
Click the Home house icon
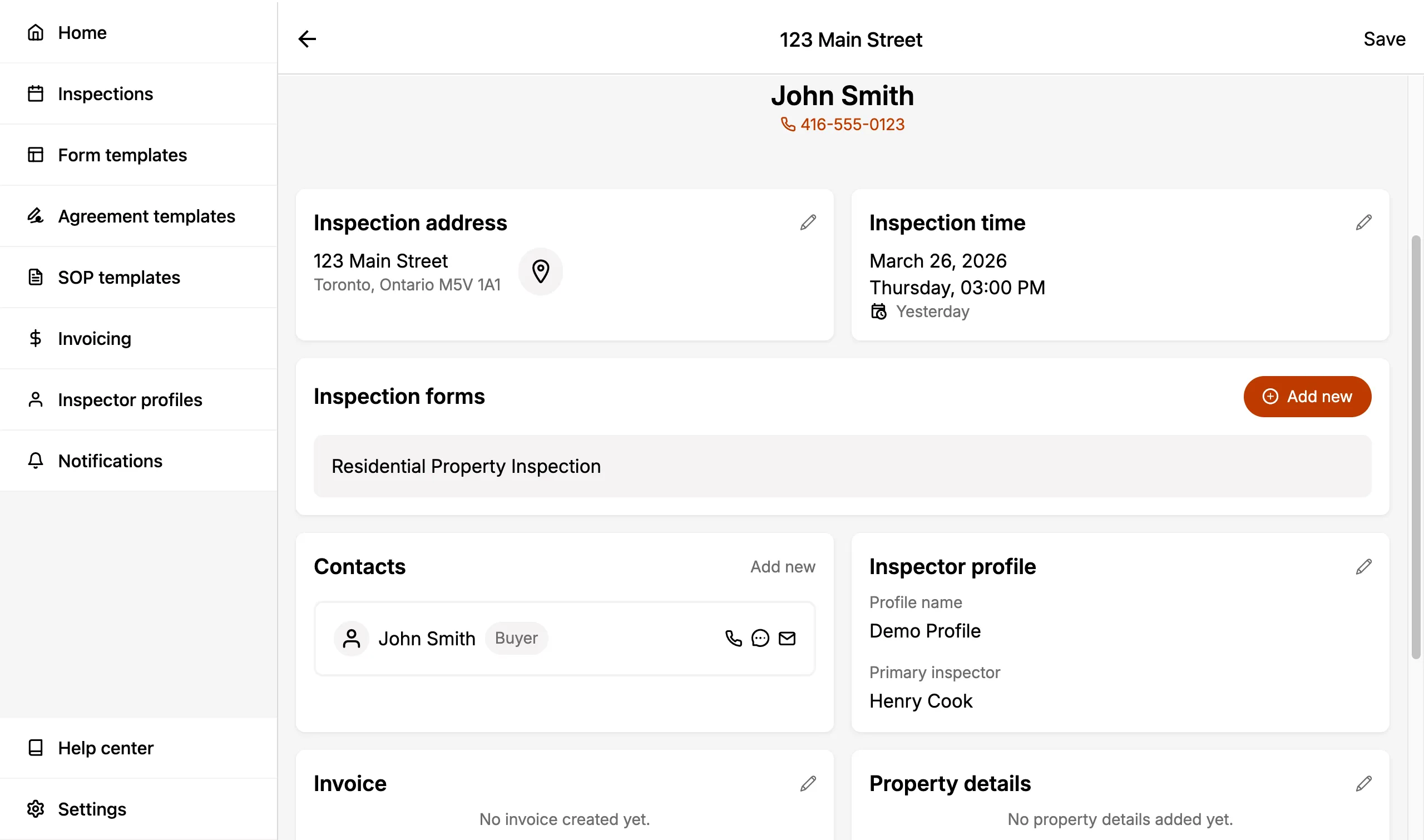click(x=35, y=32)
